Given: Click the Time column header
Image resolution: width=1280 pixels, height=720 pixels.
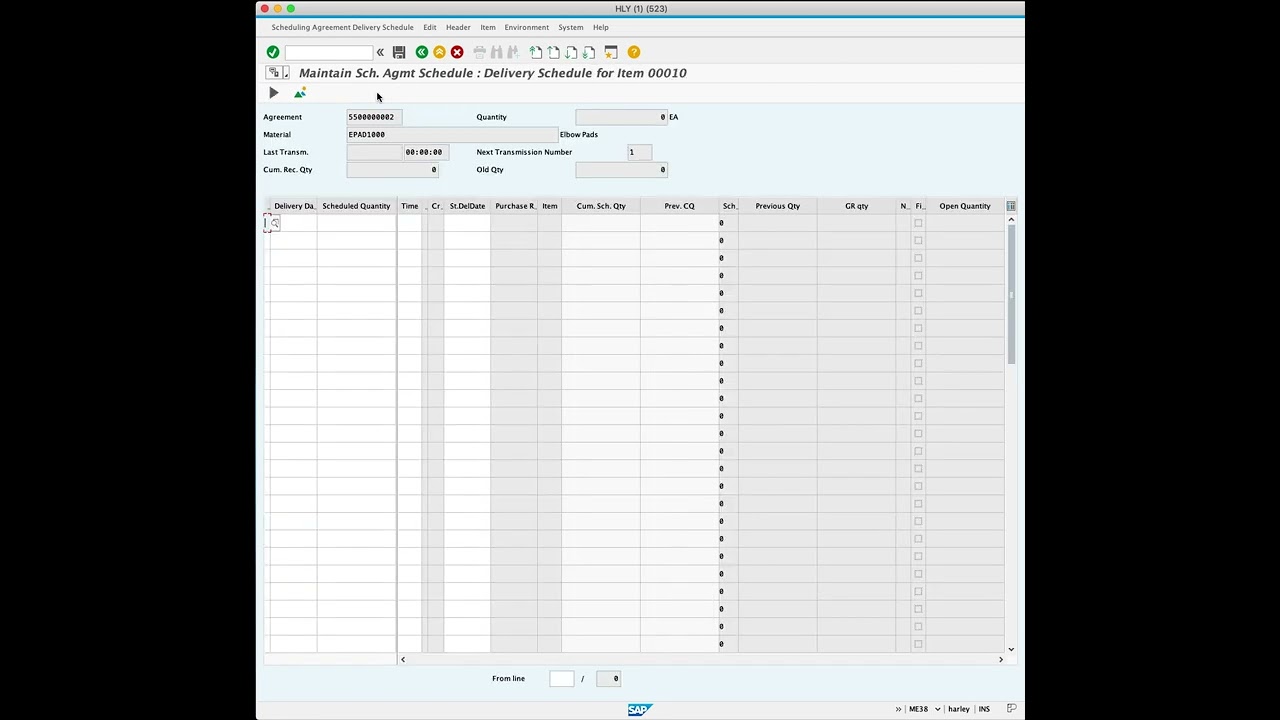Looking at the screenshot, I should pos(409,206).
